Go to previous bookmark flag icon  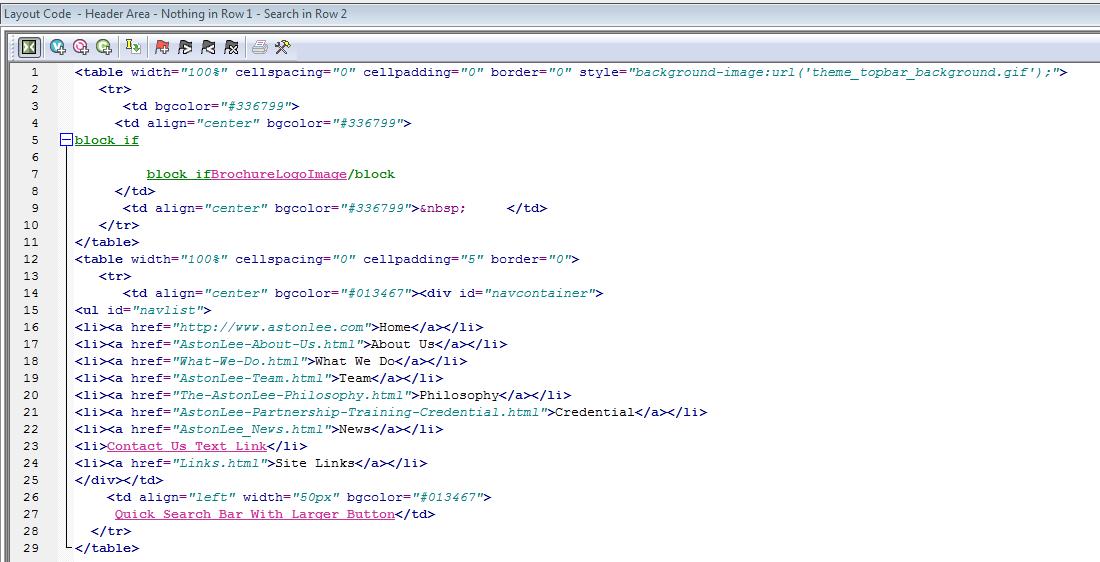click(x=208, y=47)
